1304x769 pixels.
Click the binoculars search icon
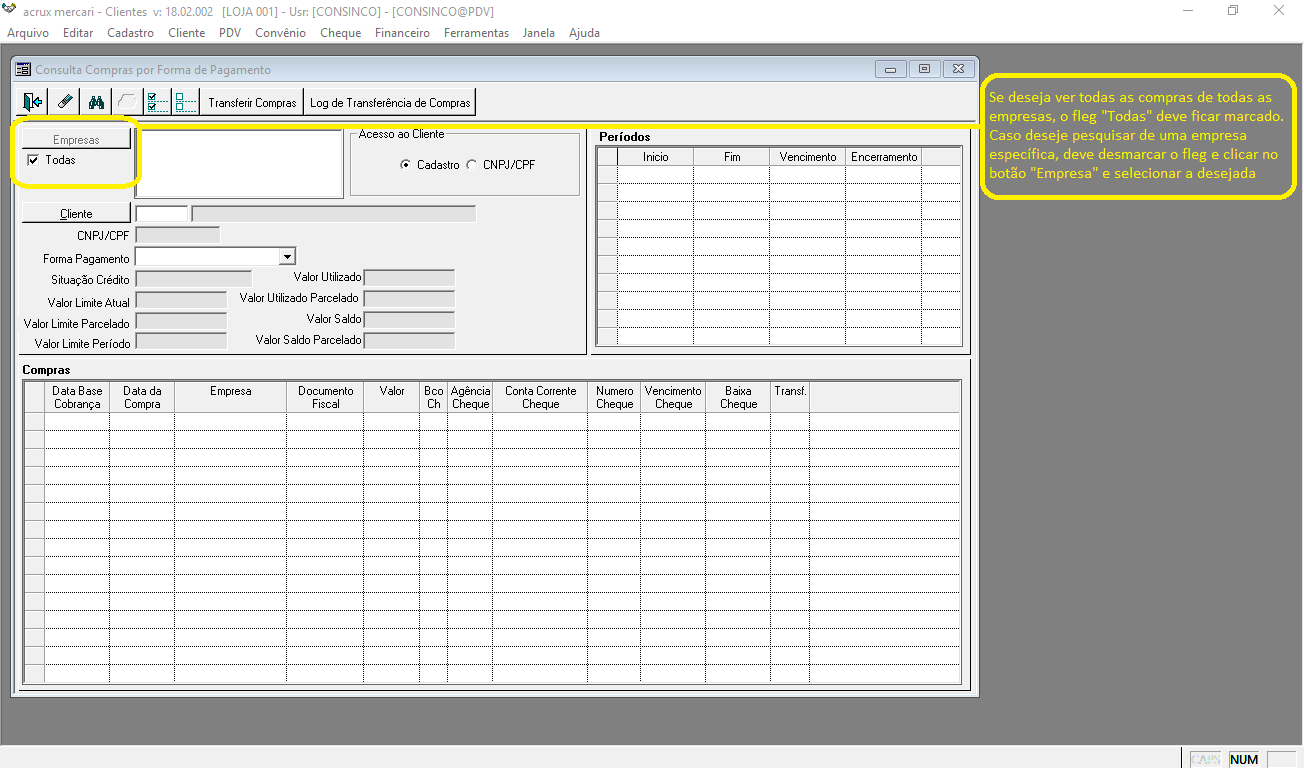[96, 102]
